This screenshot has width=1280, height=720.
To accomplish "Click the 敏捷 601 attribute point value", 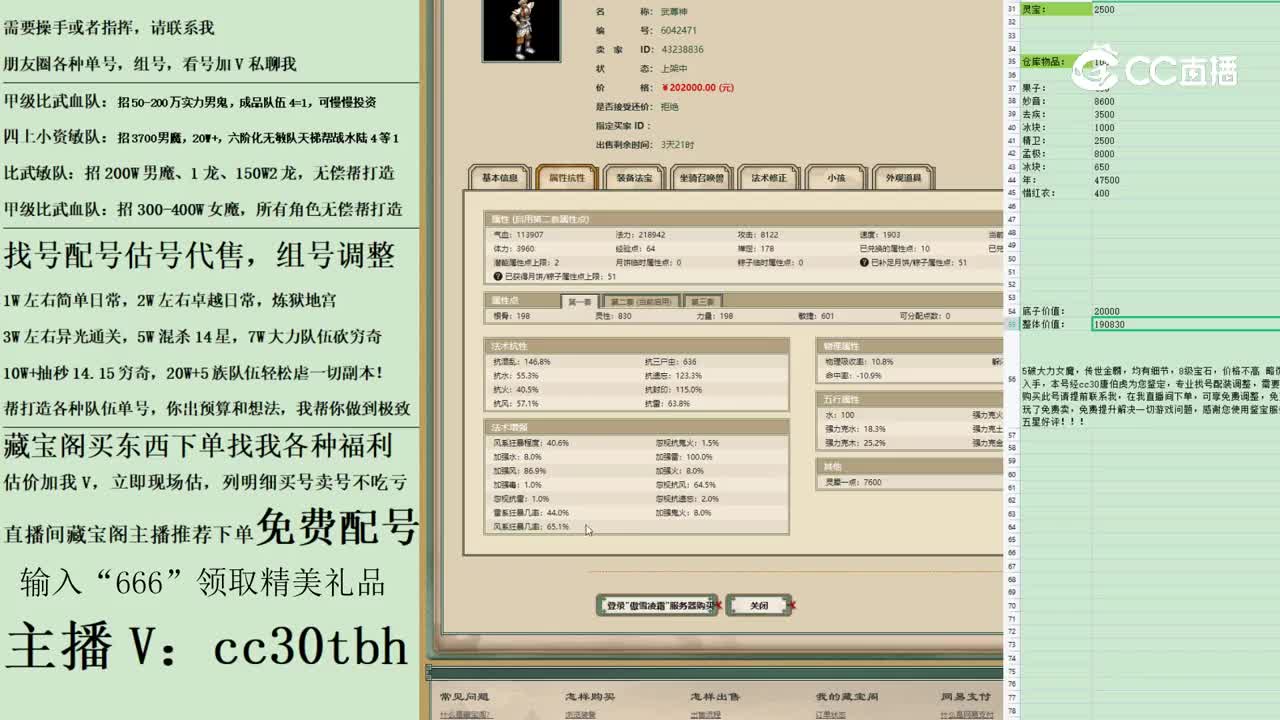I will (x=815, y=316).
